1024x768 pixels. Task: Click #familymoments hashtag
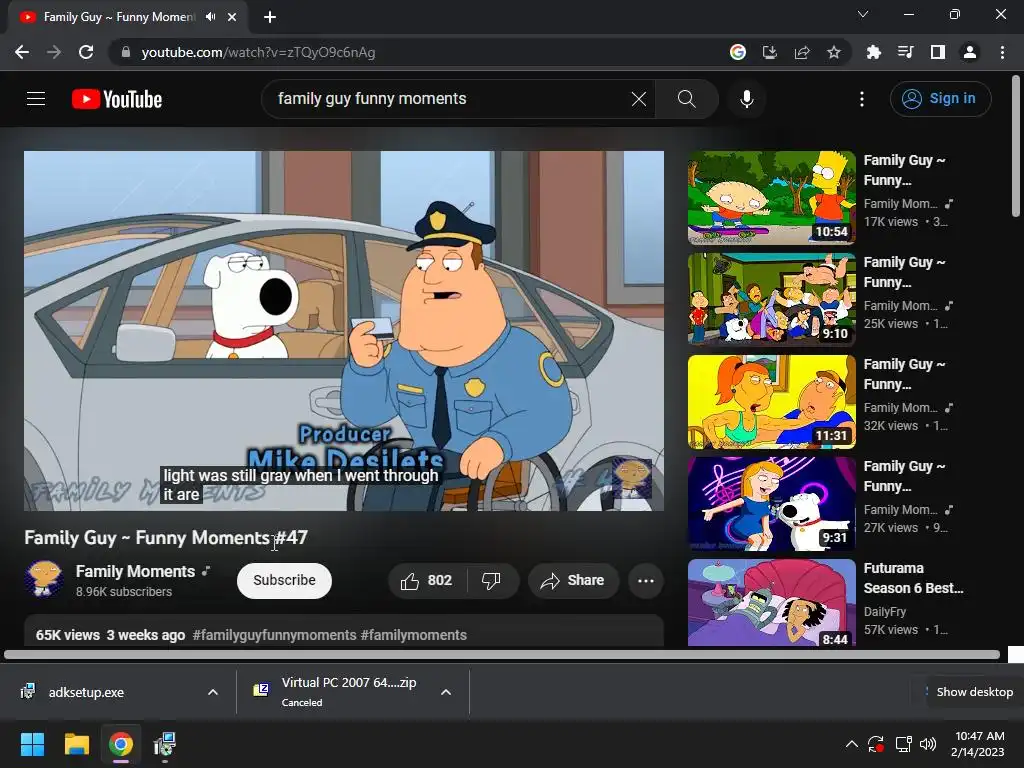click(413, 635)
